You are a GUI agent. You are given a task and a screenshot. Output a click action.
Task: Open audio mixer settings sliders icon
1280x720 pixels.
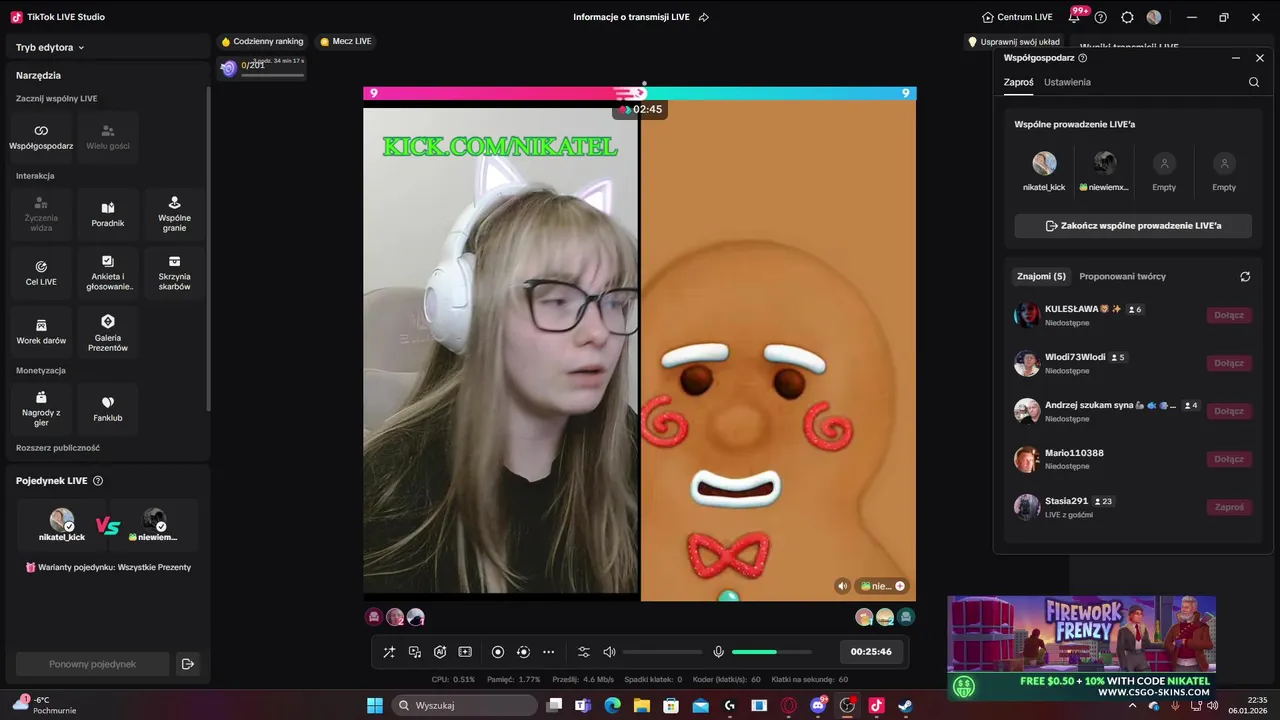point(584,652)
